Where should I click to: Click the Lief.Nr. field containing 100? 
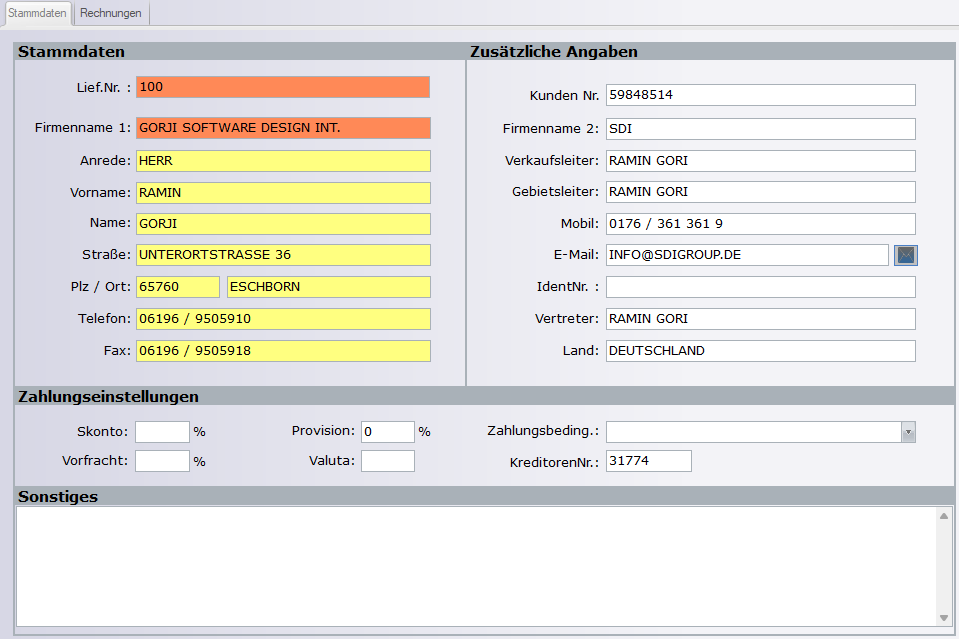pos(283,87)
